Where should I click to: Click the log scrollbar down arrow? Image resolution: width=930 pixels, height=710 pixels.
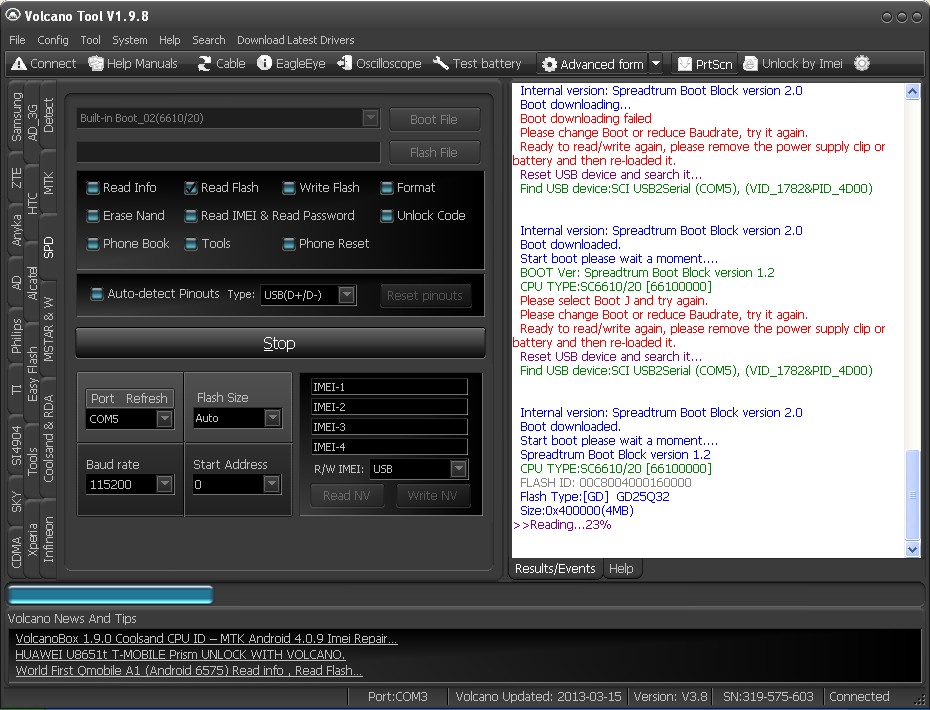click(x=912, y=550)
